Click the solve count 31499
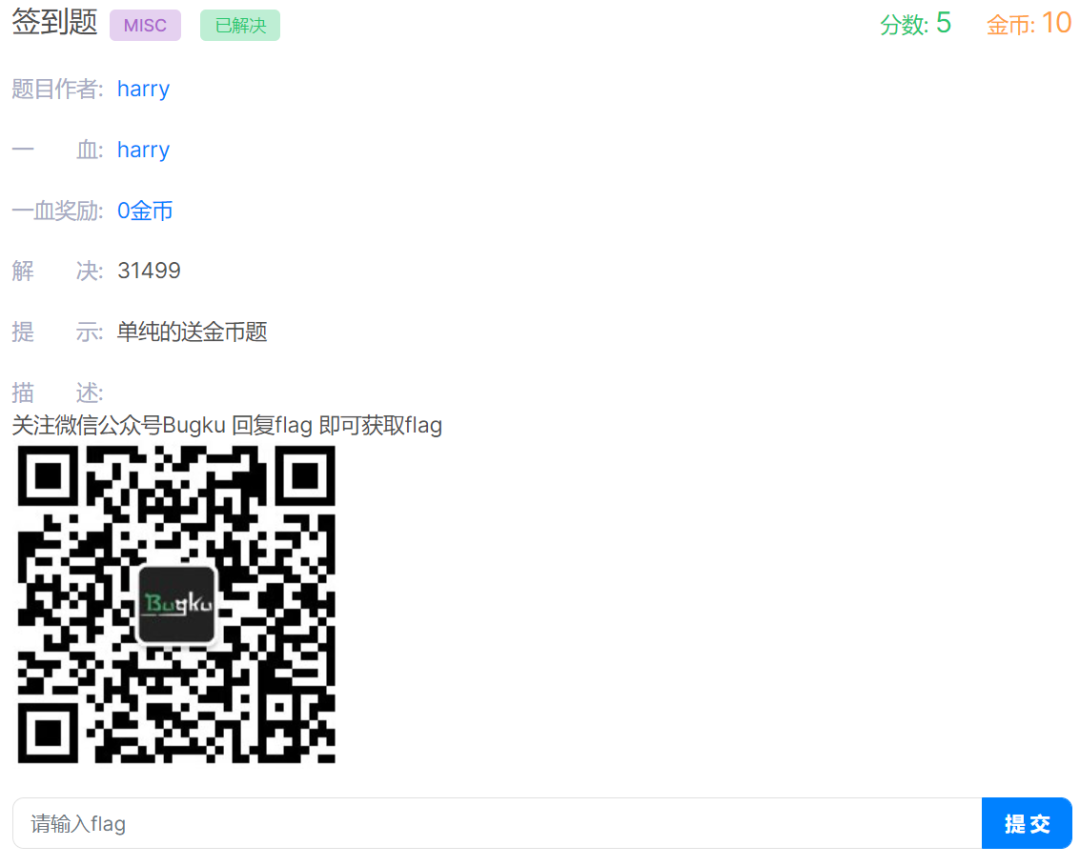Screen dimensions: 1080x866 coord(149,271)
